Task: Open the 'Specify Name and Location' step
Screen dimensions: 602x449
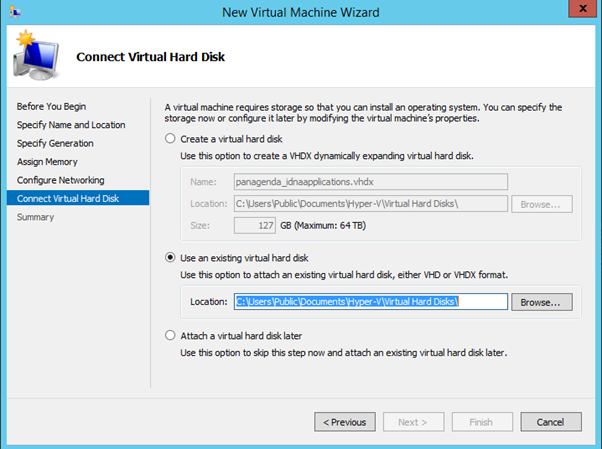Action: (x=71, y=125)
